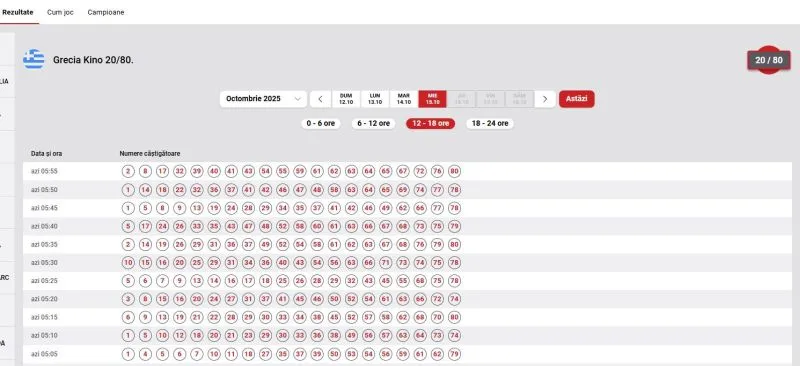Image resolution: width=800 pixels, height=366 pixels.
Task: Switch to the Rezultate tab
Action: click(x=18, y=12)
